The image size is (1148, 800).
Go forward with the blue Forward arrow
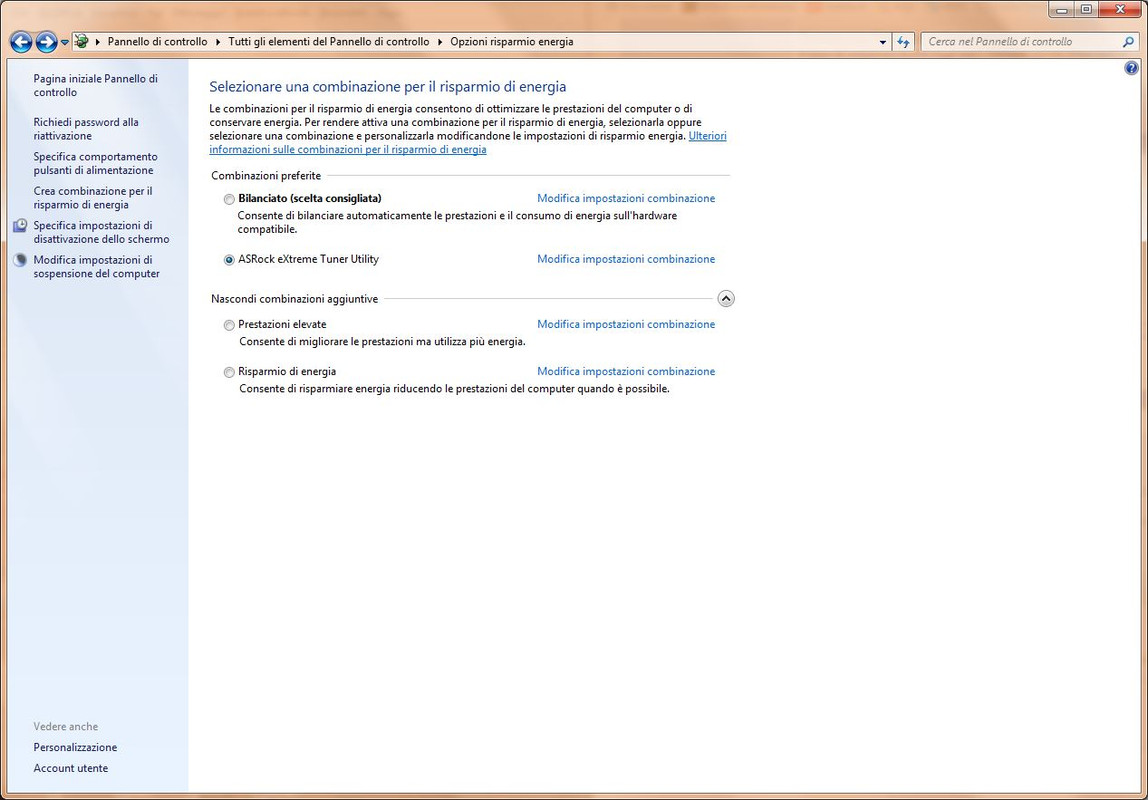(x=46, y=42)
